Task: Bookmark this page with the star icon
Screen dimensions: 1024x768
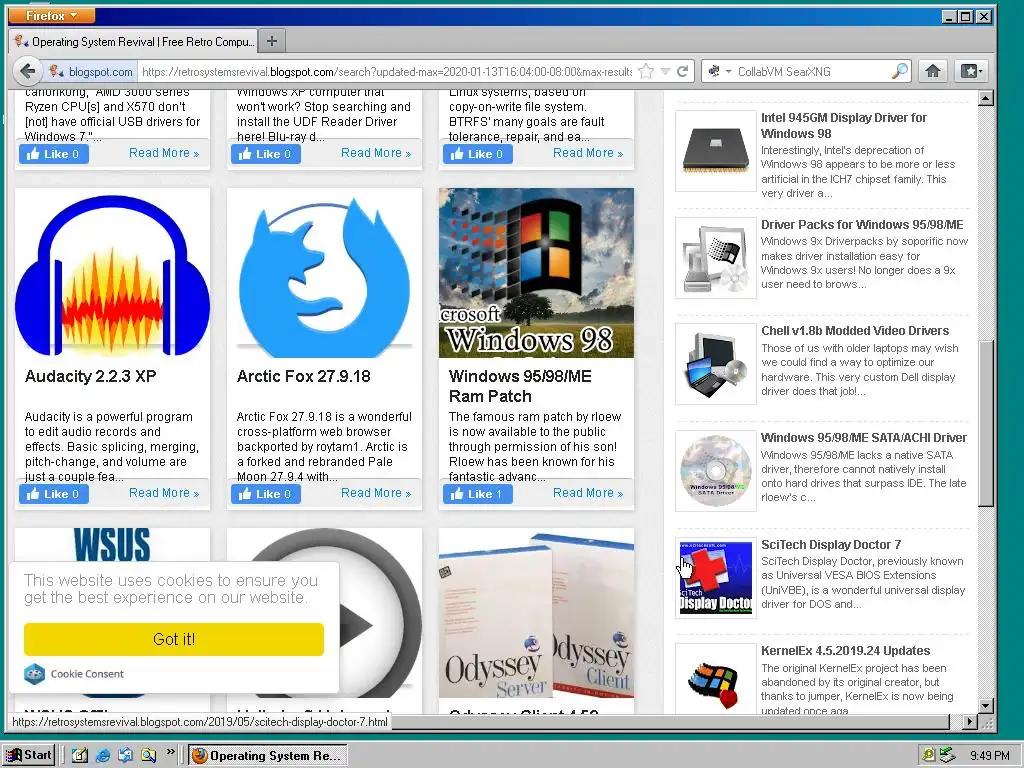Action: (646, 71)
